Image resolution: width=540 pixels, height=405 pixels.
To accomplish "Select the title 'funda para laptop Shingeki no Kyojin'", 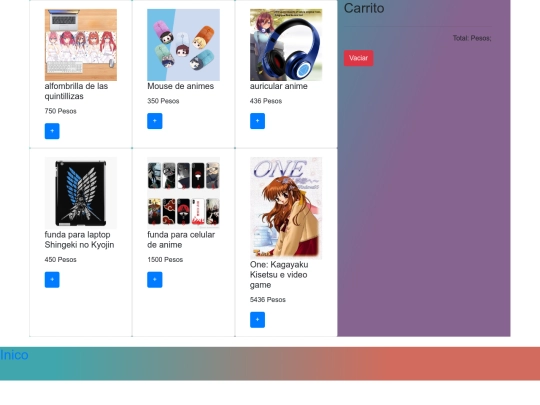I will pyautogui.click(x=79, y=240).
